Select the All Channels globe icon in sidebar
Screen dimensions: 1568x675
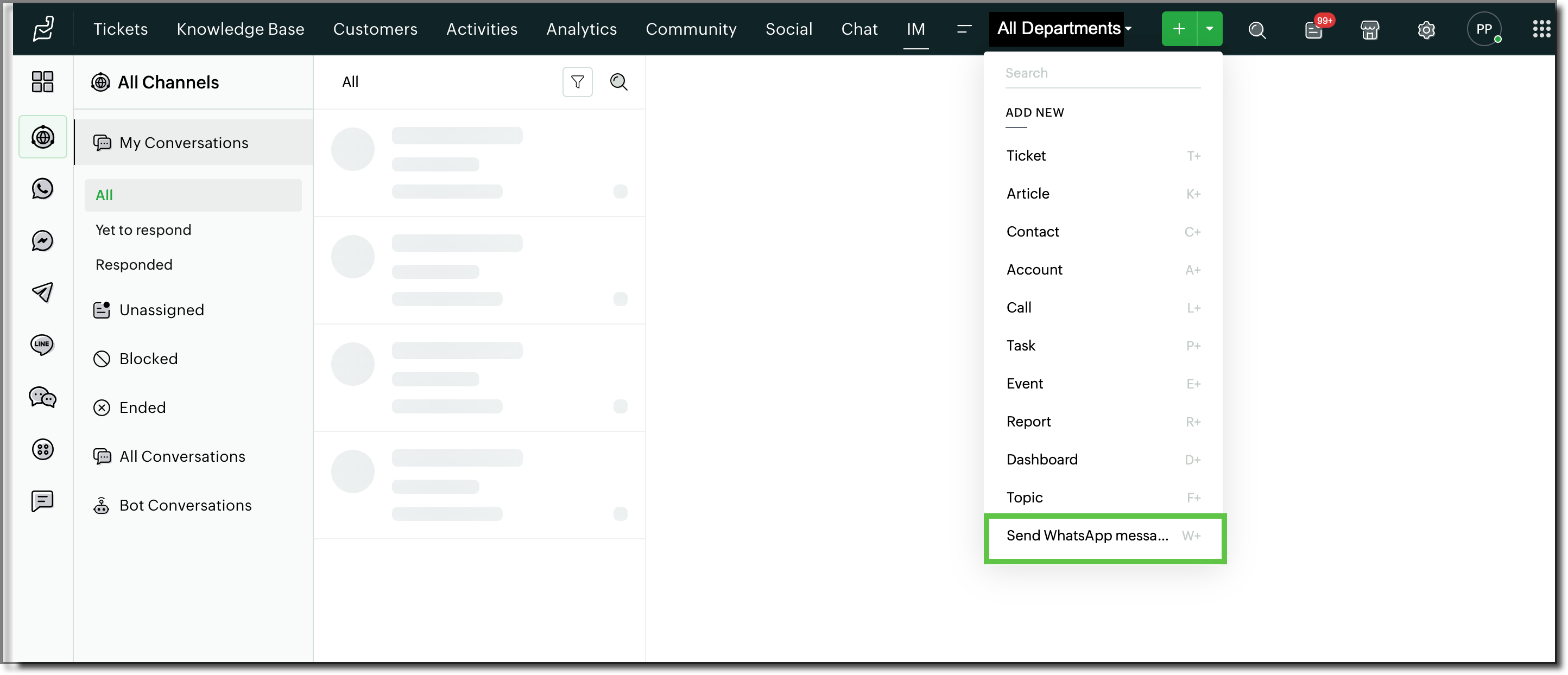pyautogui.click(x=42, y=137)
